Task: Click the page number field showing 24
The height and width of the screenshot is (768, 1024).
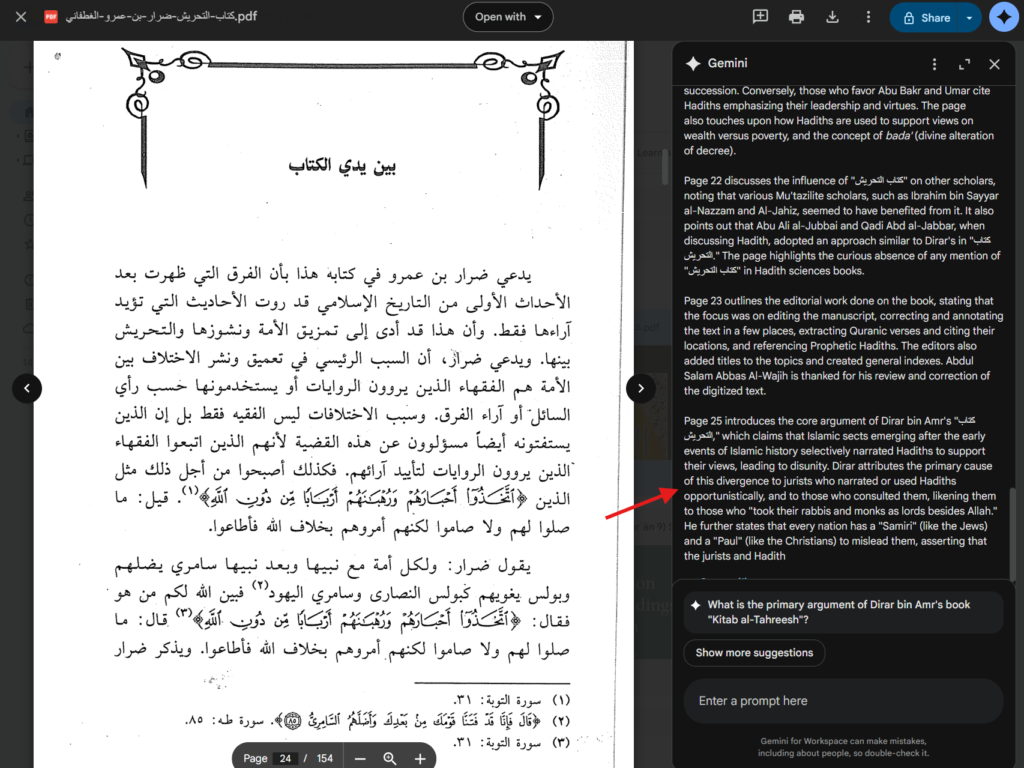Action: click(285, 758)
